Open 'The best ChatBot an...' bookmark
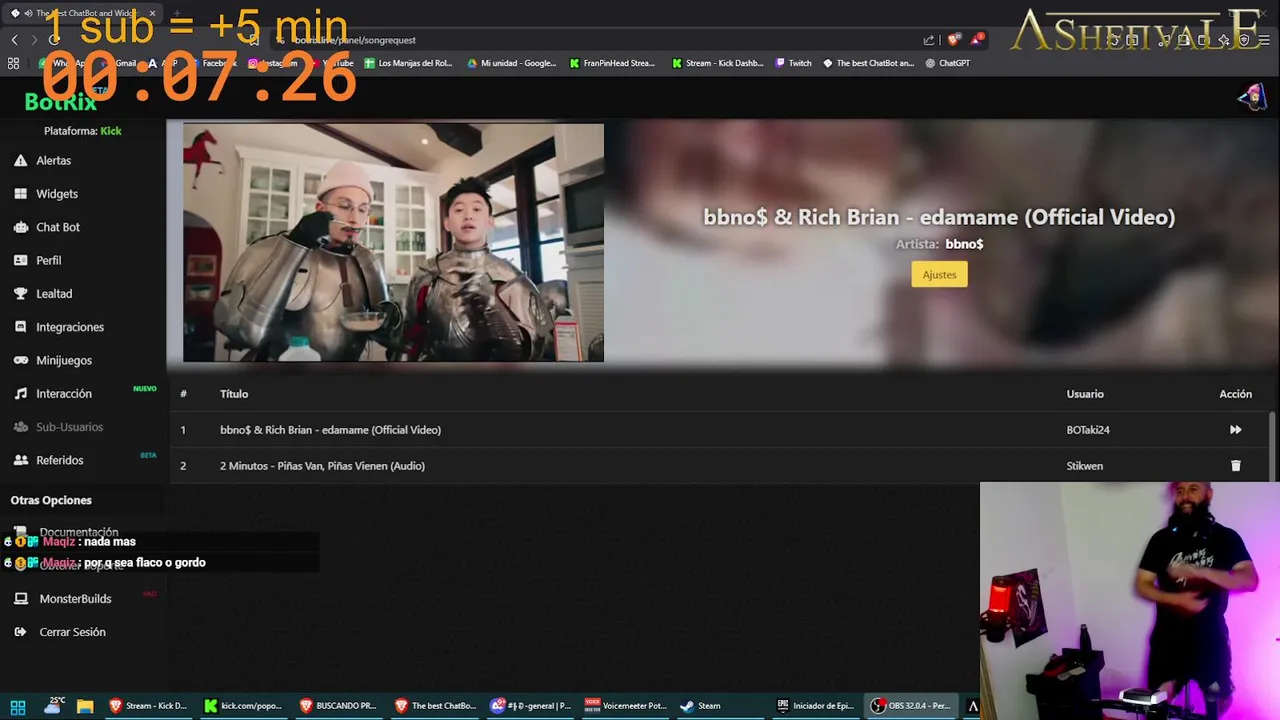The width and height of the screenshot is (1280, 720). click(x=868, y=63)
